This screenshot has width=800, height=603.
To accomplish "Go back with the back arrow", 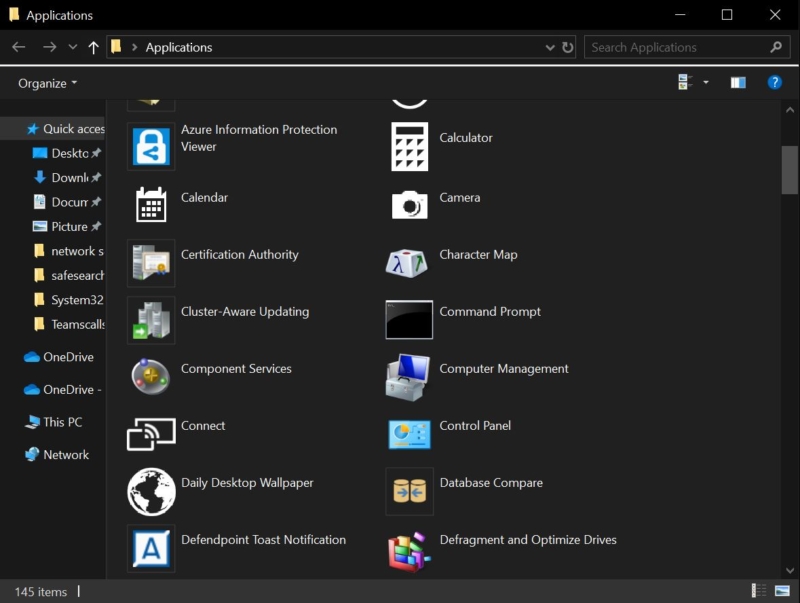I will [x=19, y=47].
